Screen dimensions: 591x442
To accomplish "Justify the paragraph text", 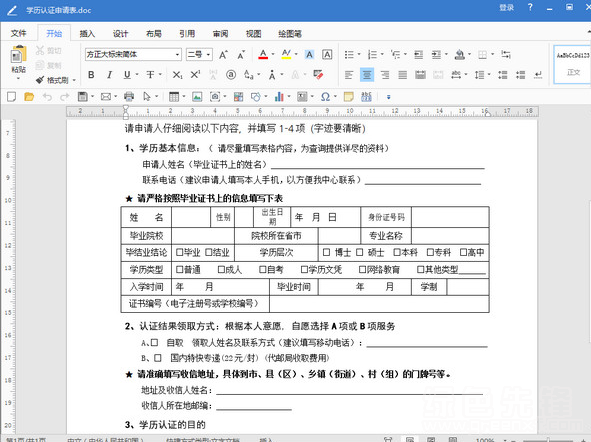I will tap(403, 75).
